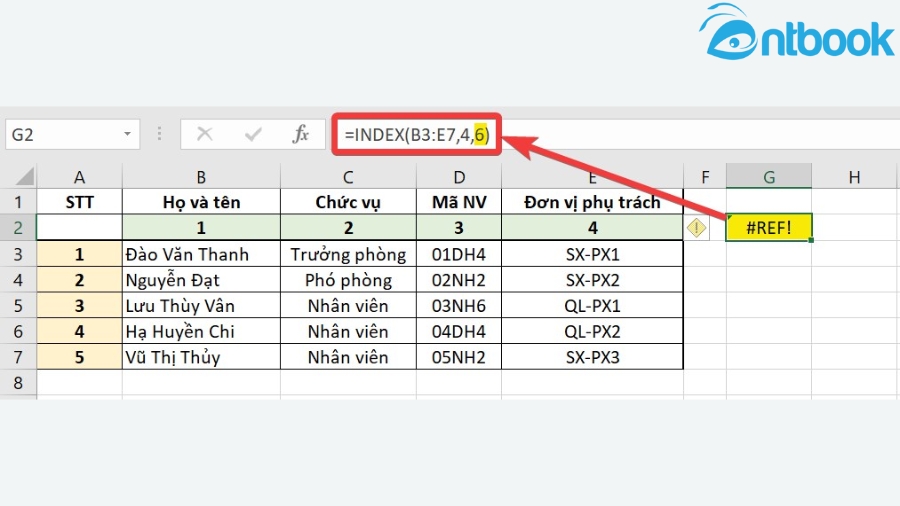Click cell 'Trưởng phòng'

tap(348, 254)
